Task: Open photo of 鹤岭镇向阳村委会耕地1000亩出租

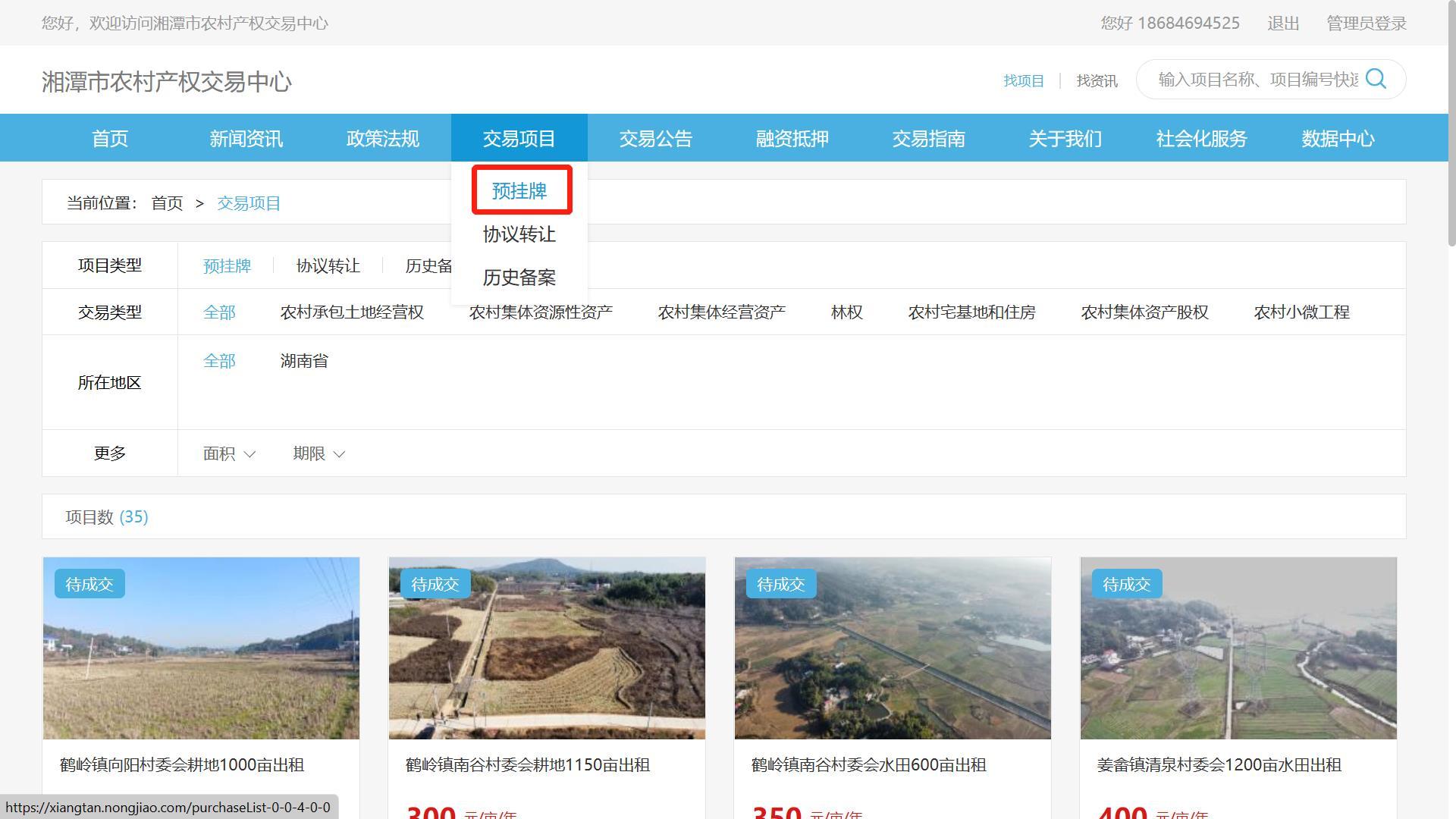Action: coord(201,648)
